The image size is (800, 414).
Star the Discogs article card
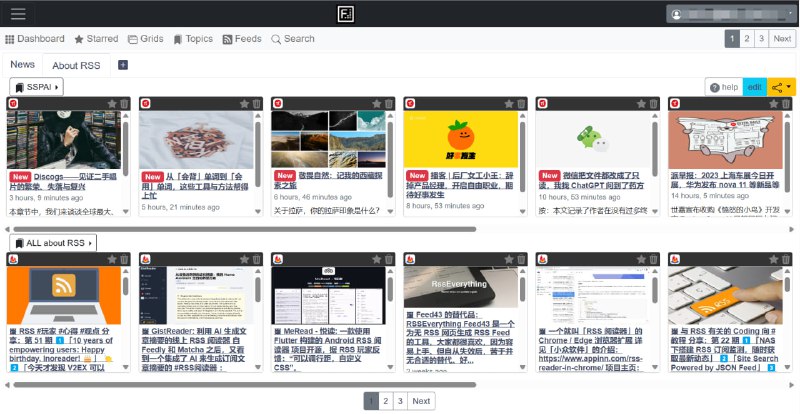[112, 104]
